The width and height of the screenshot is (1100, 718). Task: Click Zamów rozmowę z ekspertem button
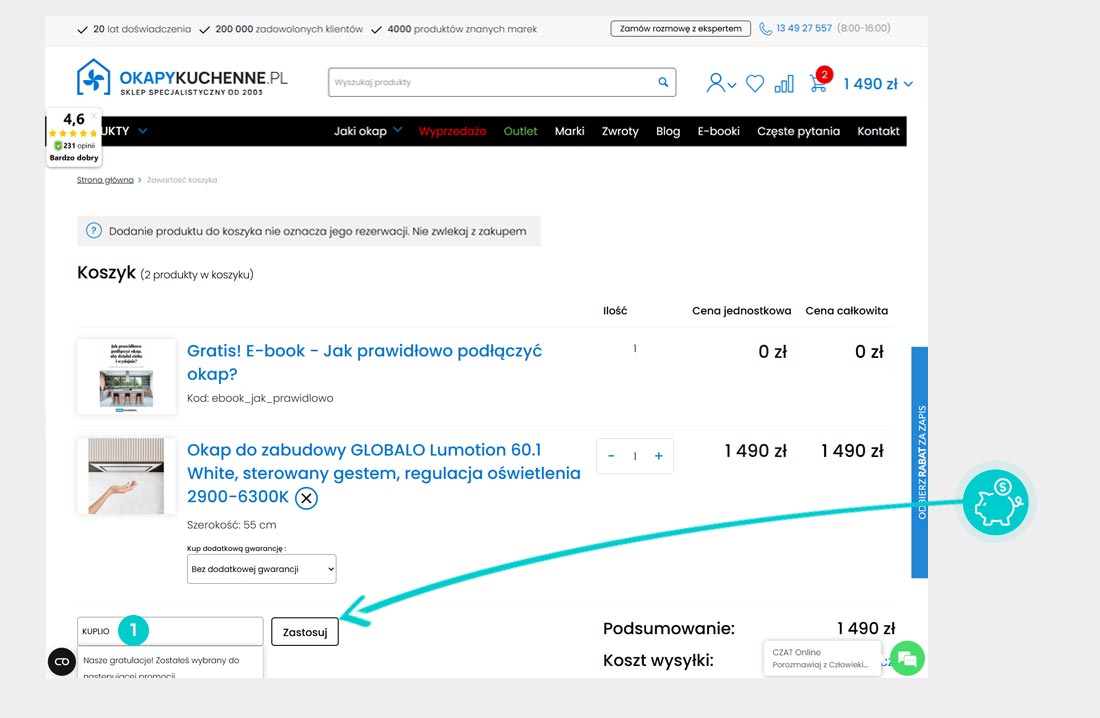pos(680,29)
